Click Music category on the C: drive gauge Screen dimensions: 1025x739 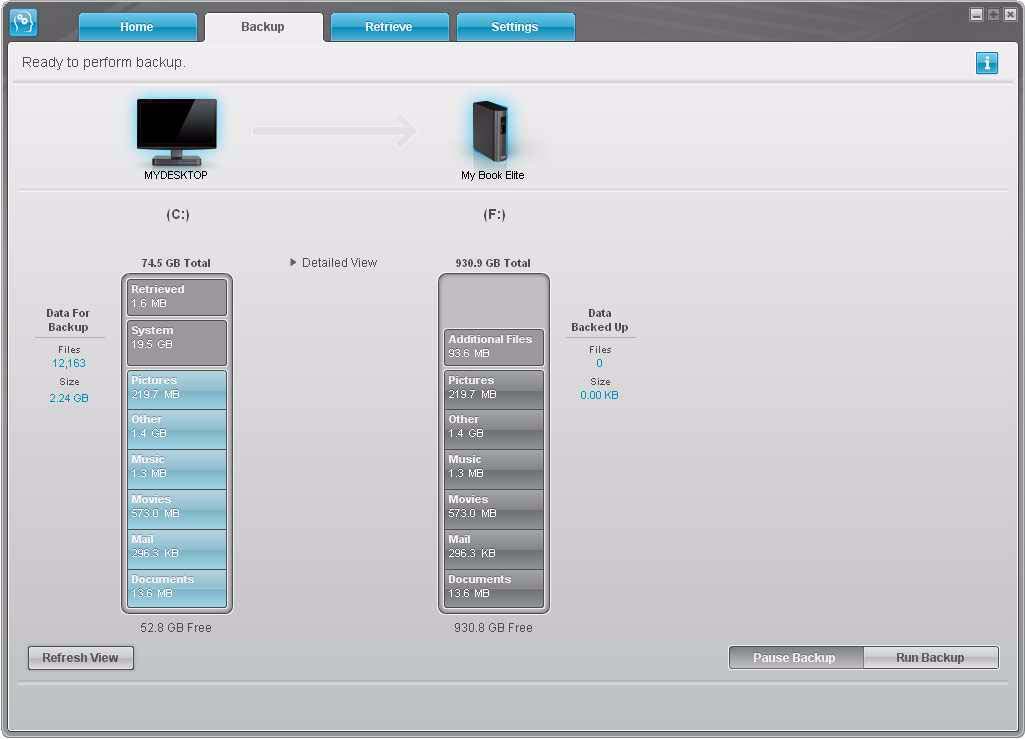pos(176,470)
